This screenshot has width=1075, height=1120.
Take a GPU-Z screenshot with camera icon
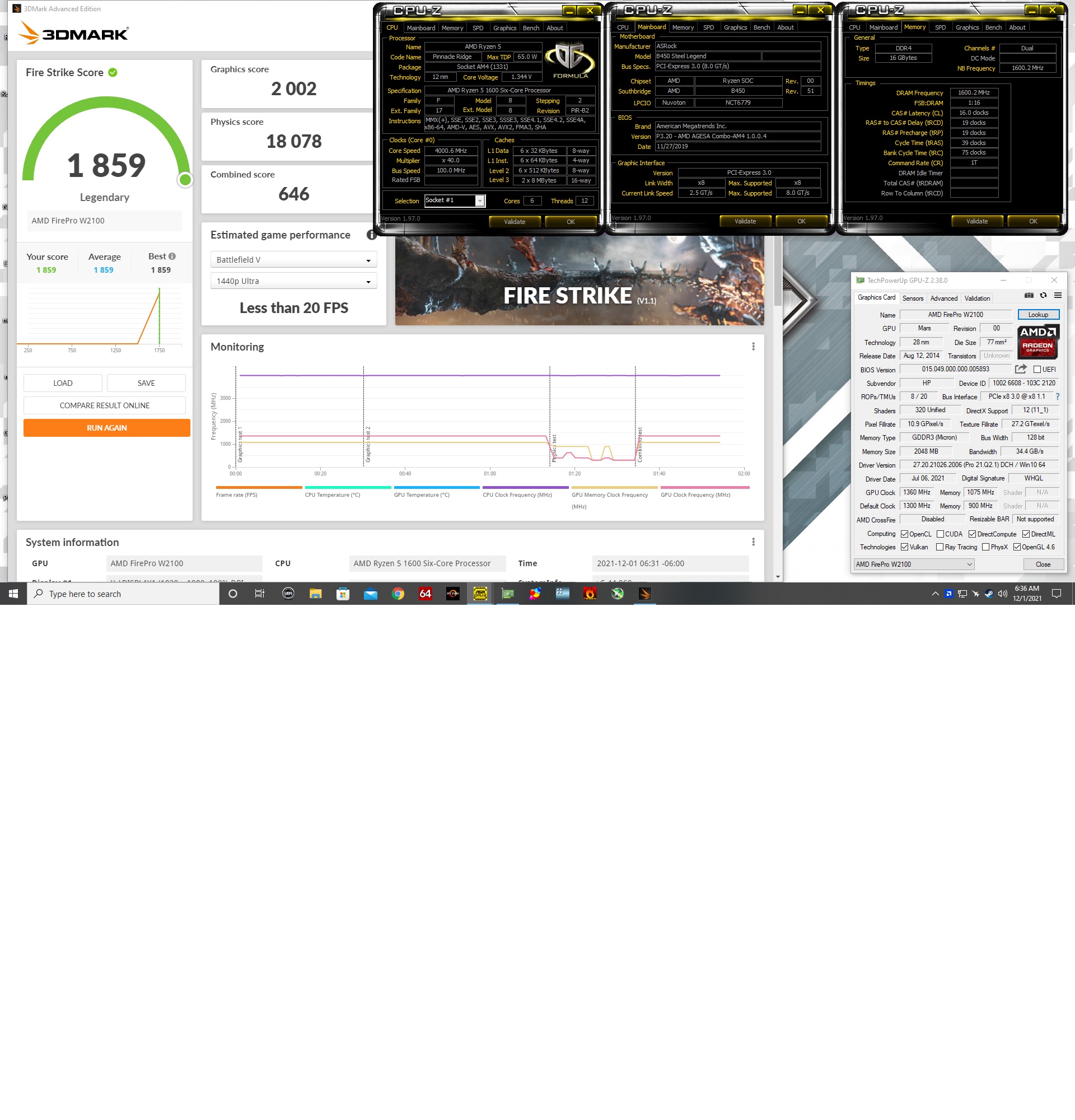point(1029,296)
